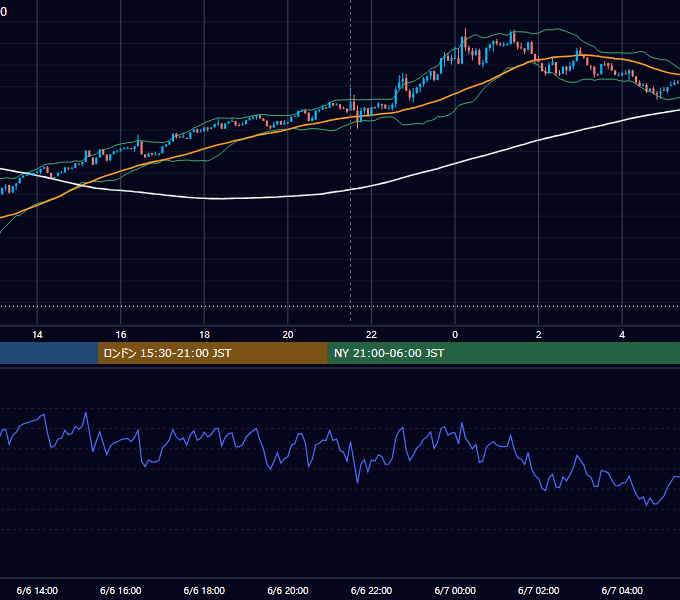Click hour label 4 on price chart axis
The width and height of the screenshot is (680, 600).
pyautogui.click(x=622, y=335)
